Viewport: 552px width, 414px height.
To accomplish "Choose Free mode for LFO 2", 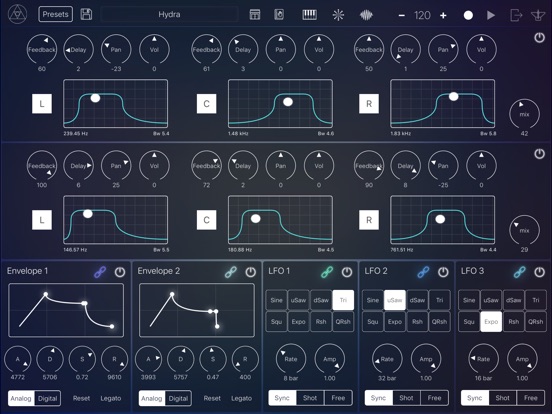I will 434,398.
